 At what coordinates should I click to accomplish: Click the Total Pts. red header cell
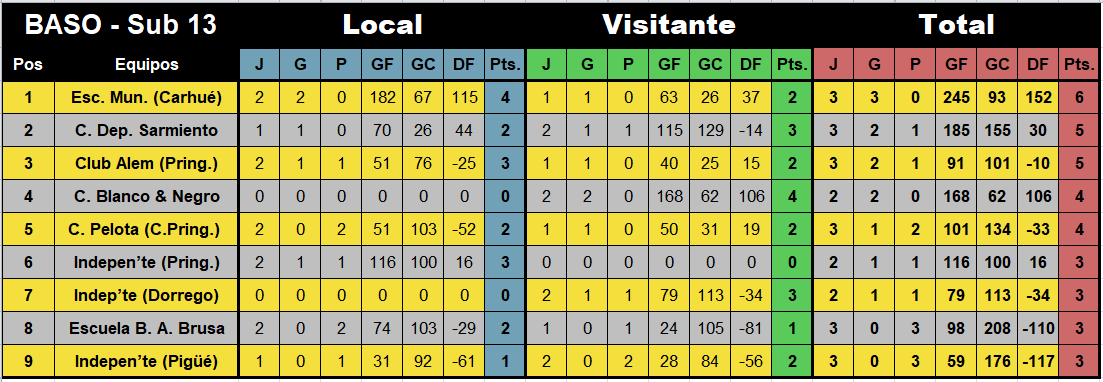1080,65
